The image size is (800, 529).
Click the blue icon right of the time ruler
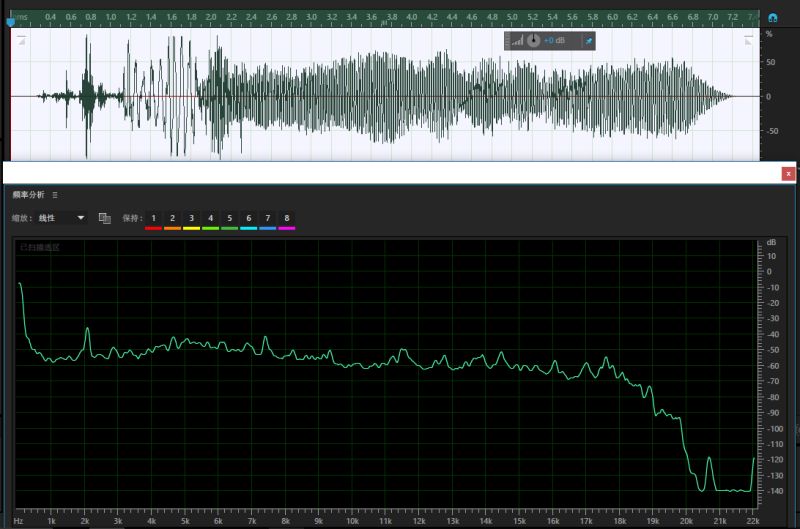[773, 18]
